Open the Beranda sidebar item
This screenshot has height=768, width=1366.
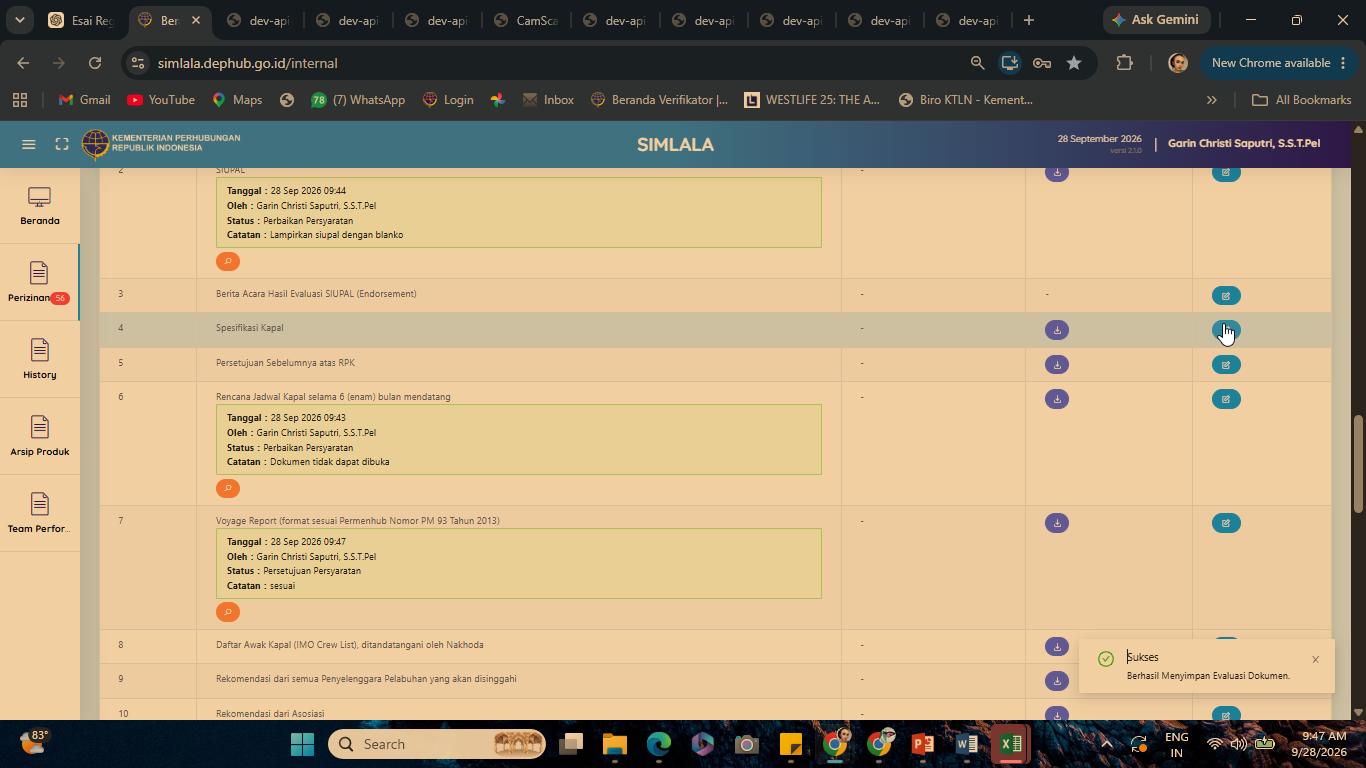[x=40, y=206]
